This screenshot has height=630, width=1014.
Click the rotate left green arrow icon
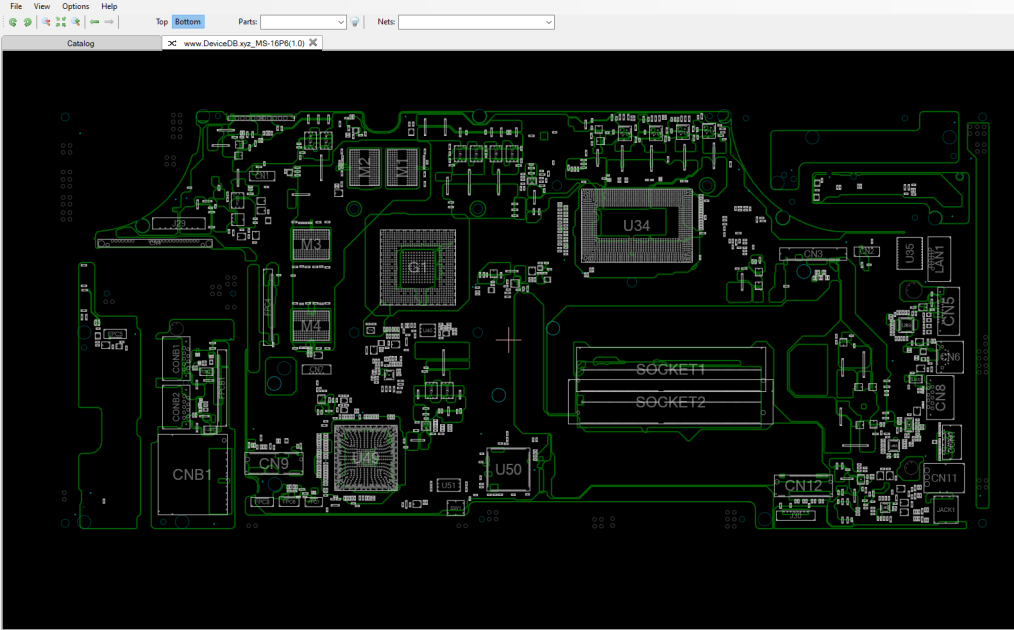[13, 22]
